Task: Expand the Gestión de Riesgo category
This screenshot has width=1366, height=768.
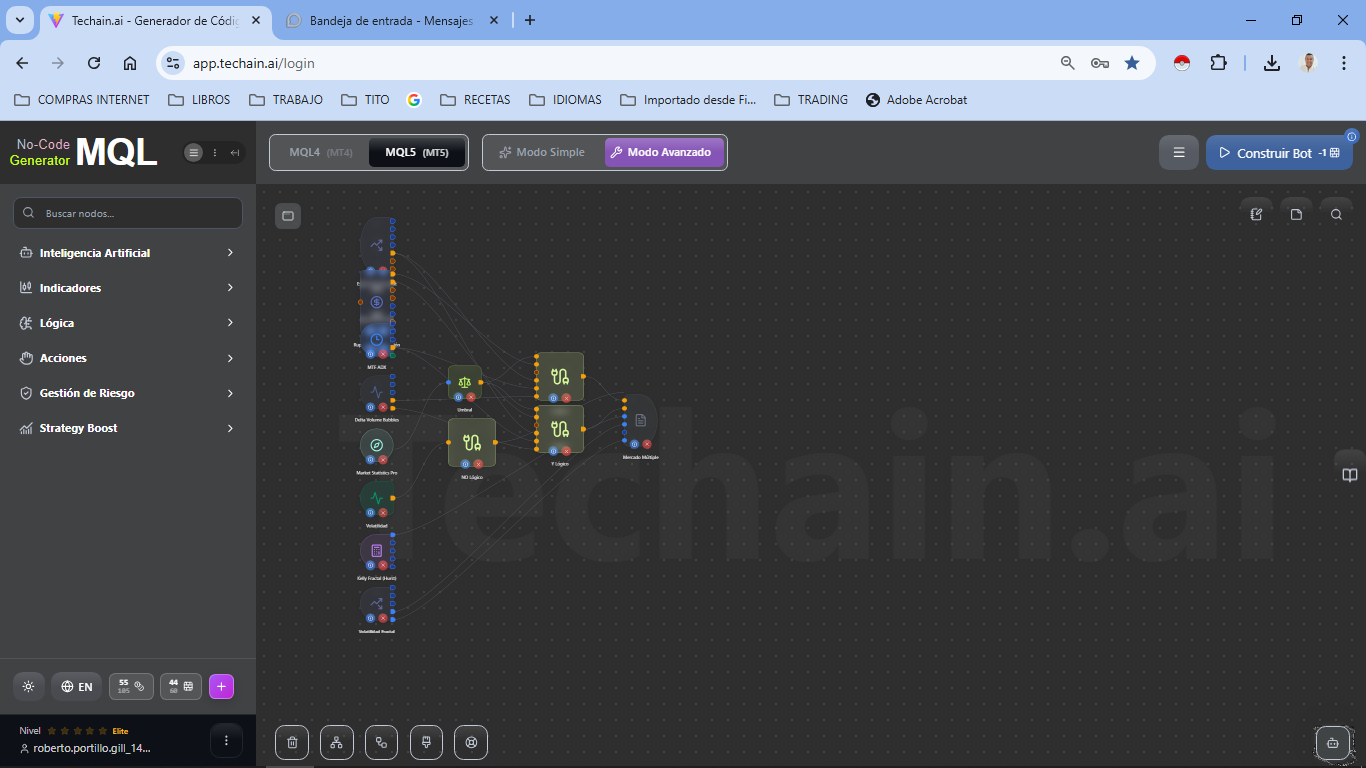Action: click(127, 393)
